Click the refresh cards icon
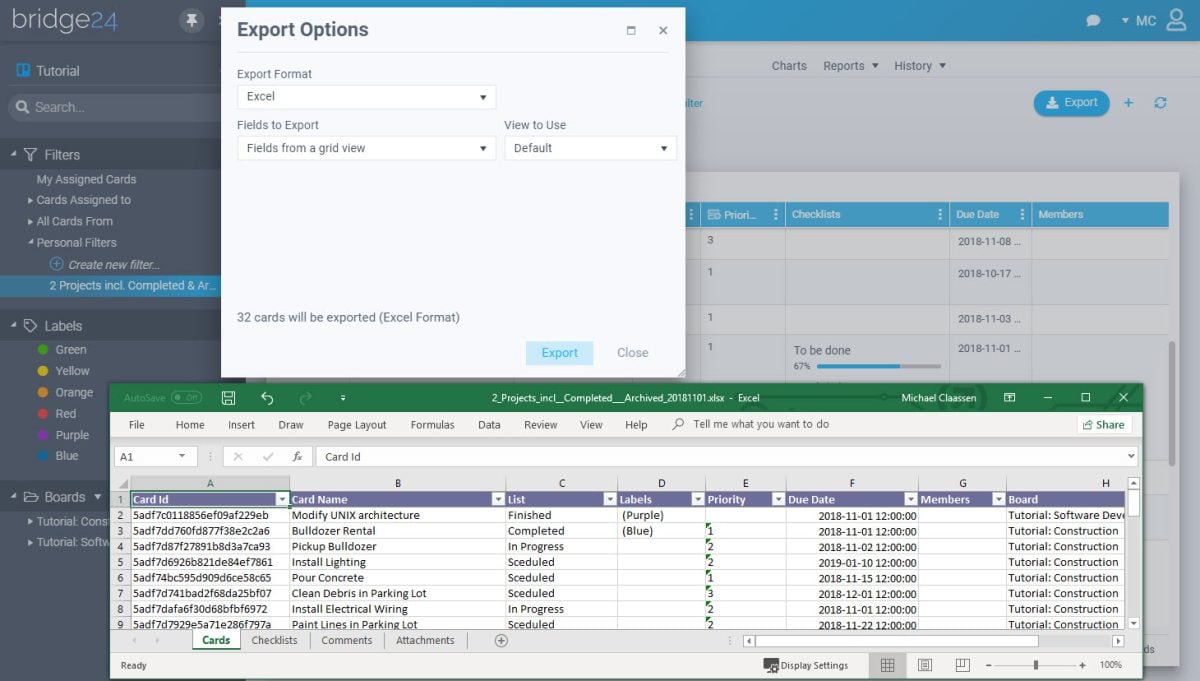The height and width of the screenshot is (681, 1200). [x=1161, y=103]
